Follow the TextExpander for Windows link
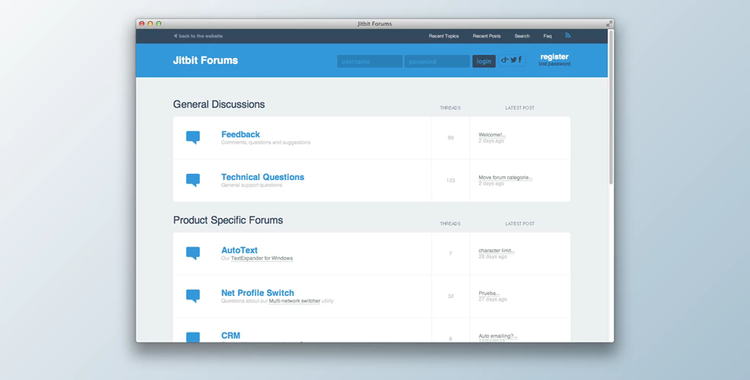The image size is (750, 380). (x=262, y=258)
